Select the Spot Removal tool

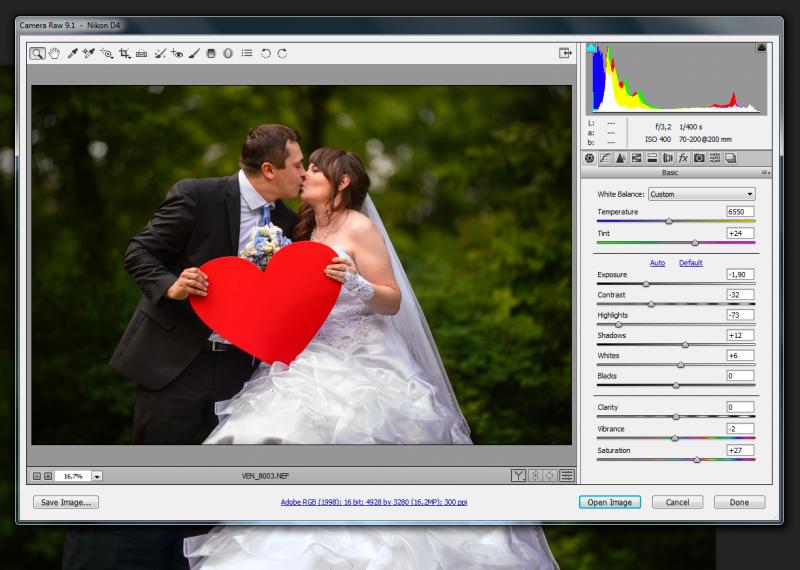[160, 53]
